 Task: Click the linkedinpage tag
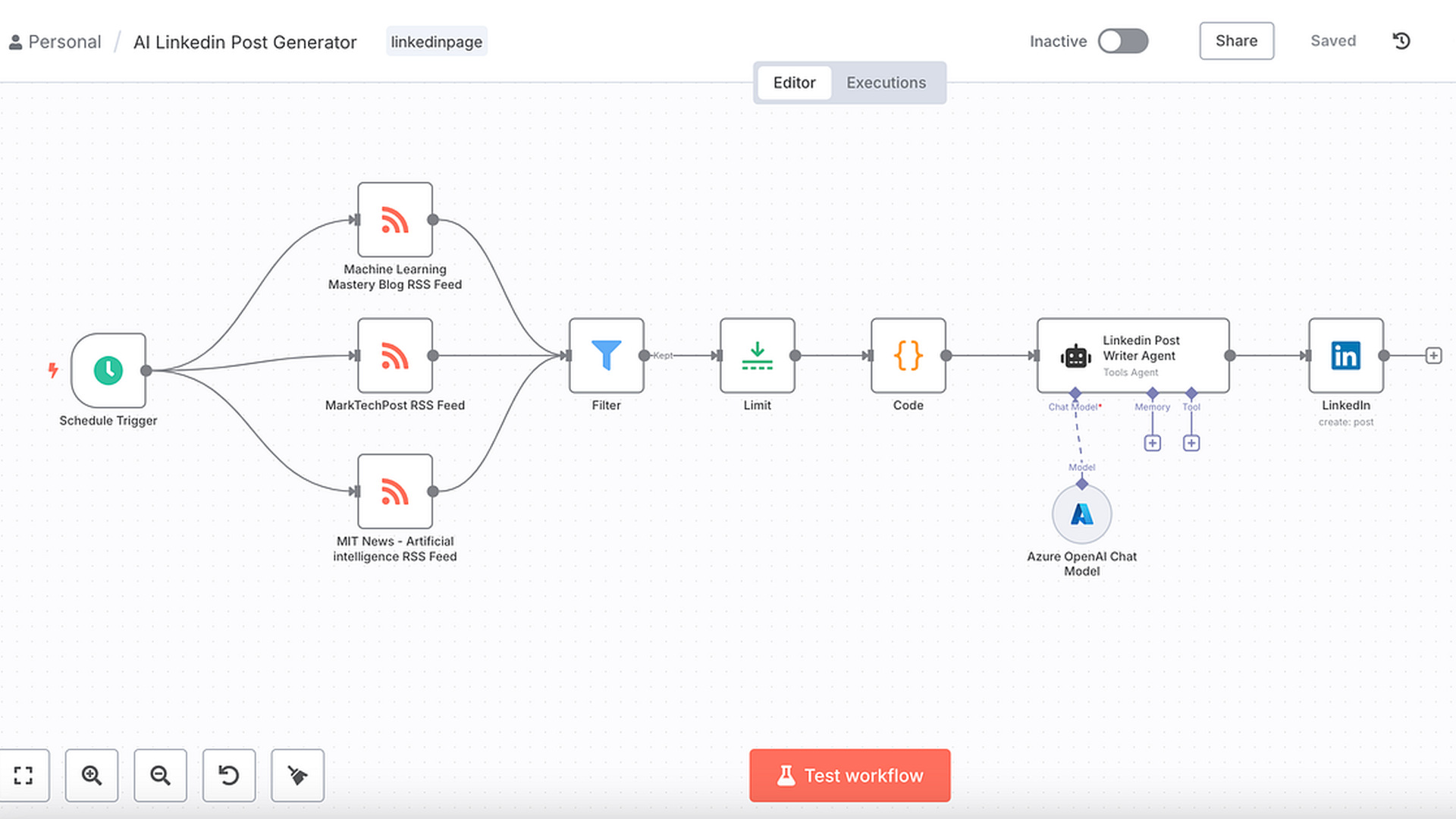437,42
